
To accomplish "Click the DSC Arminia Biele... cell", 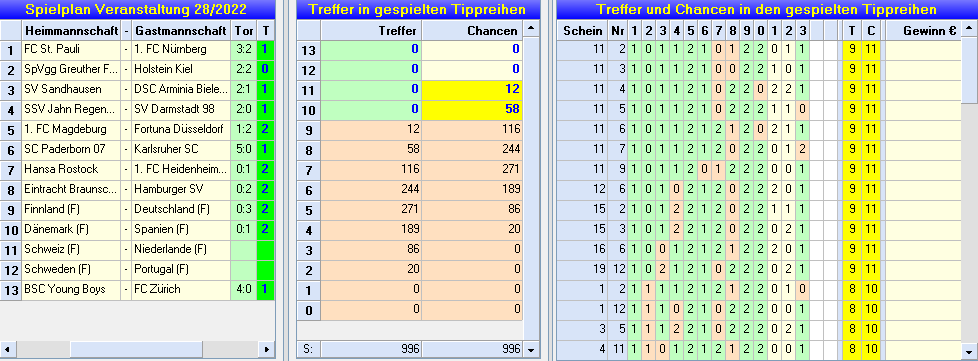I will point(182,89).
